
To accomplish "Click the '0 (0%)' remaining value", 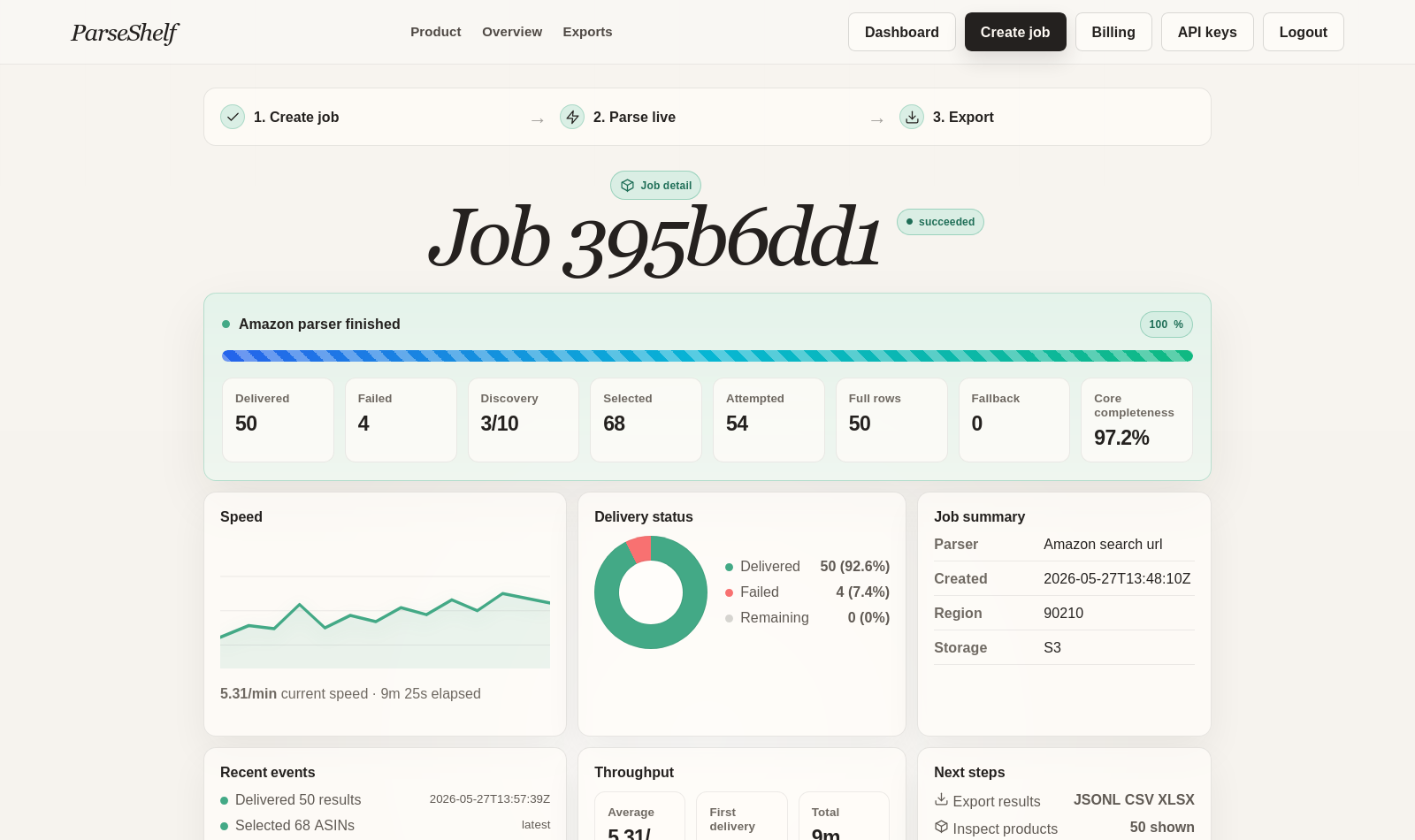I will 868,618.
